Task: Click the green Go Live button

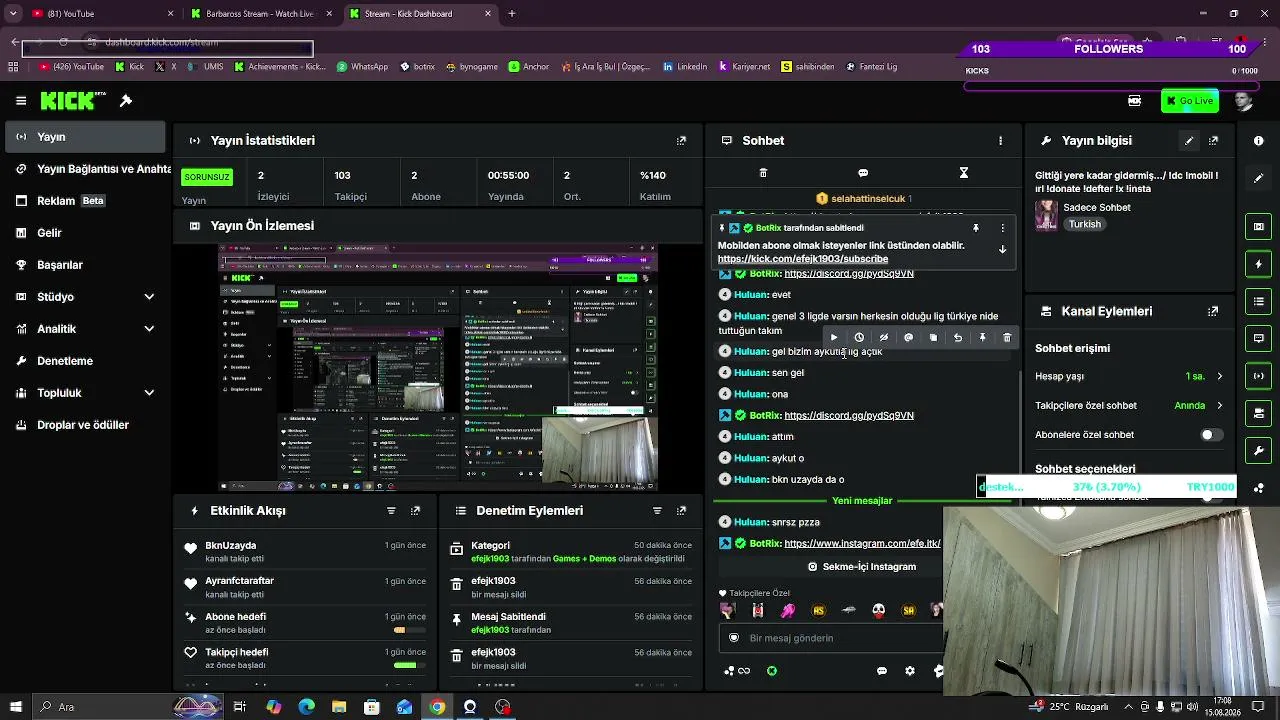Action: tap(1190, 101)
